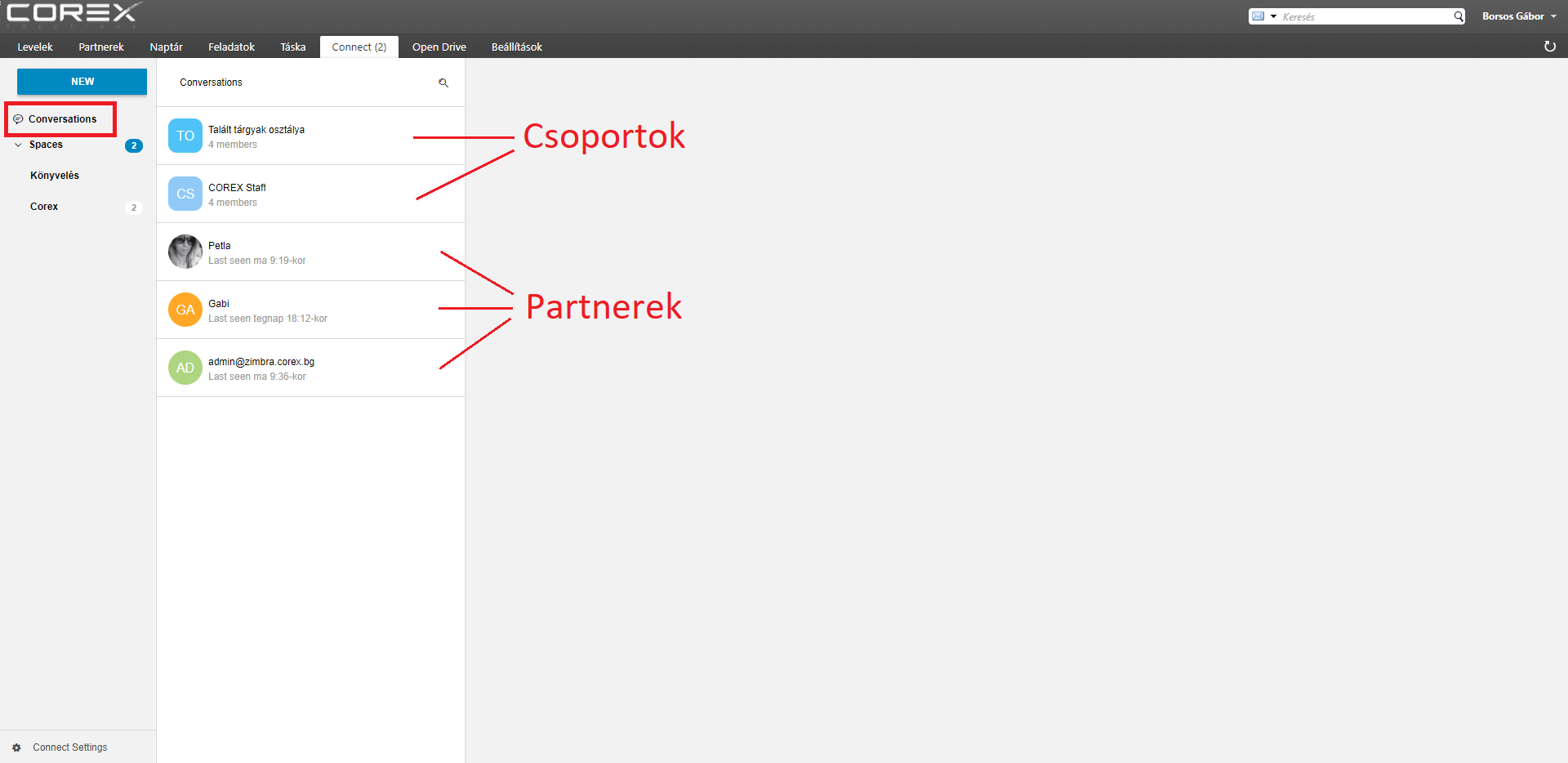Click the NEW button
The width and height of the screenshot is (1568, 763).
[82, 82]
